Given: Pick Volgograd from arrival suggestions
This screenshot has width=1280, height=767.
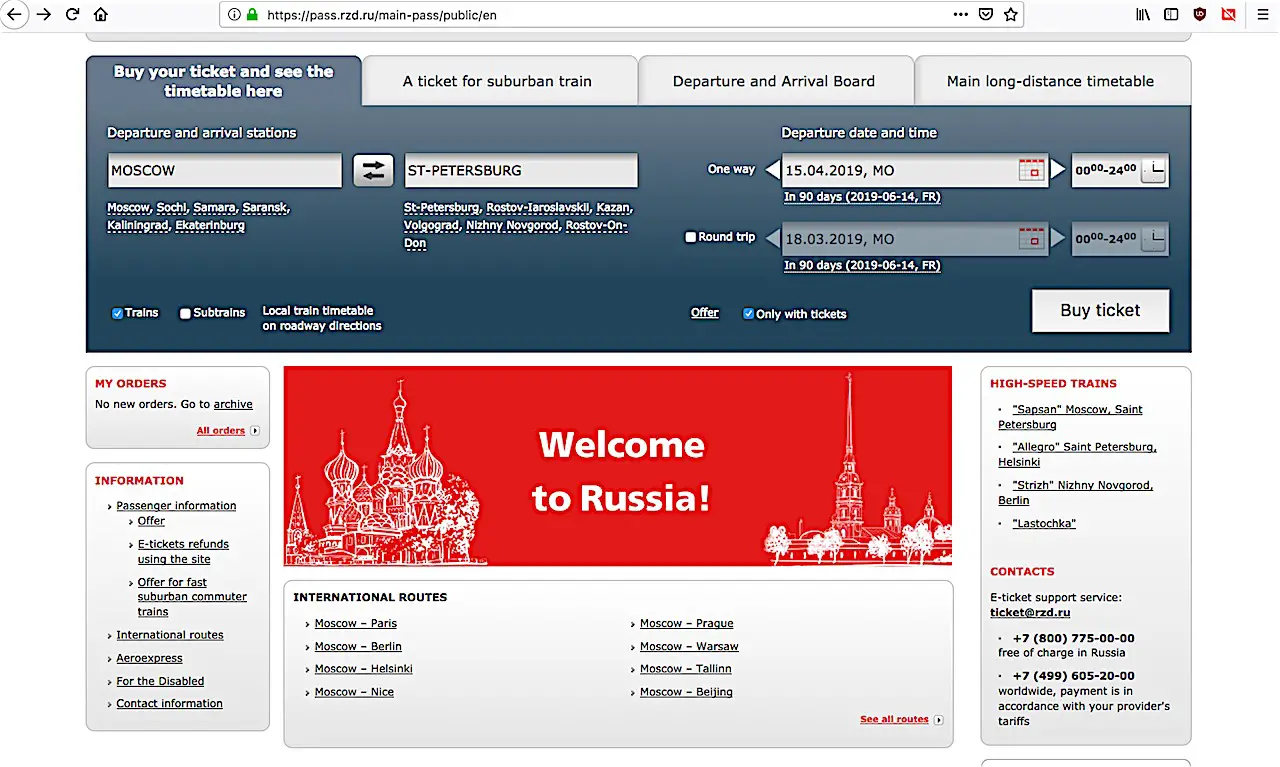Looking at the screenshot, I should 431,226.
